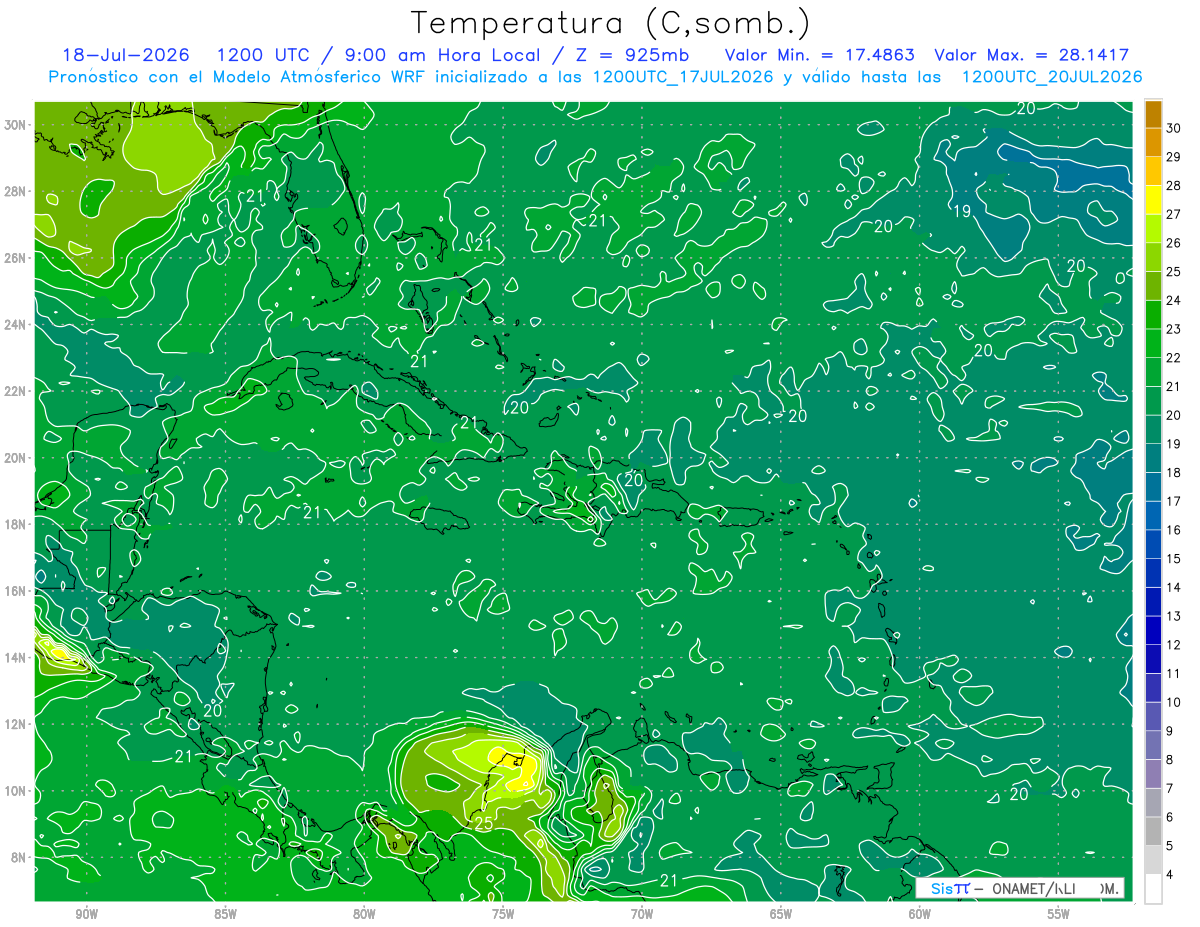Click the longitude axis label 90W
Screen dimensions: 1200x927
pos(86,914)
